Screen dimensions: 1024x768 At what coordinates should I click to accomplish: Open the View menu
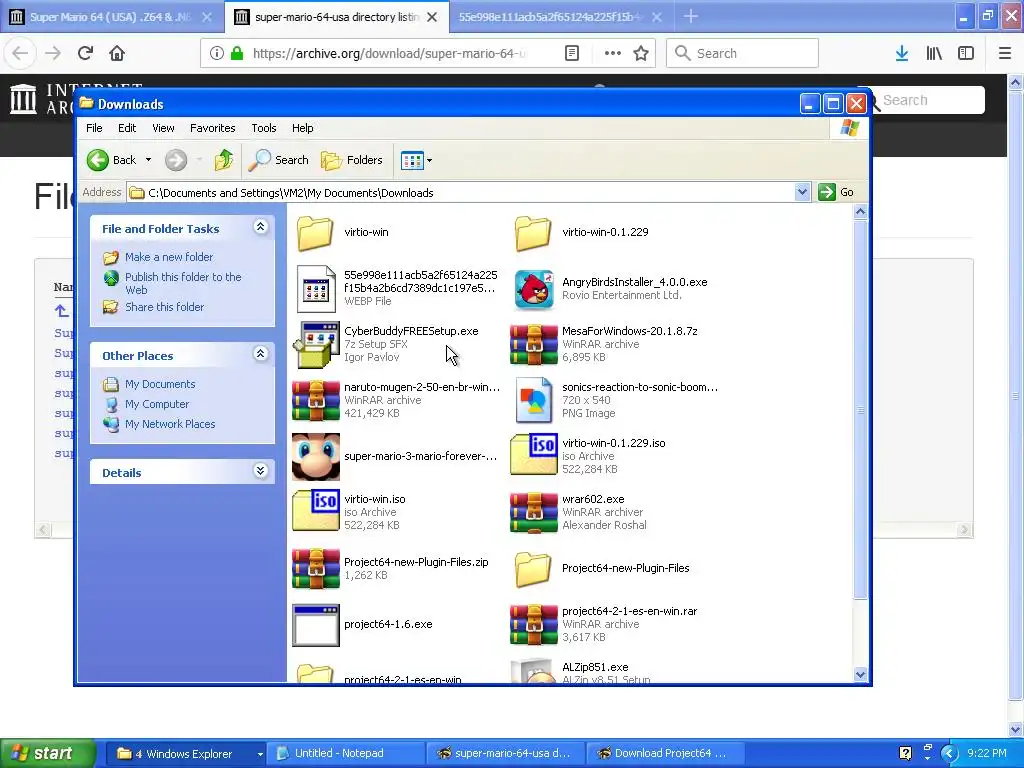tap(163, 128)
